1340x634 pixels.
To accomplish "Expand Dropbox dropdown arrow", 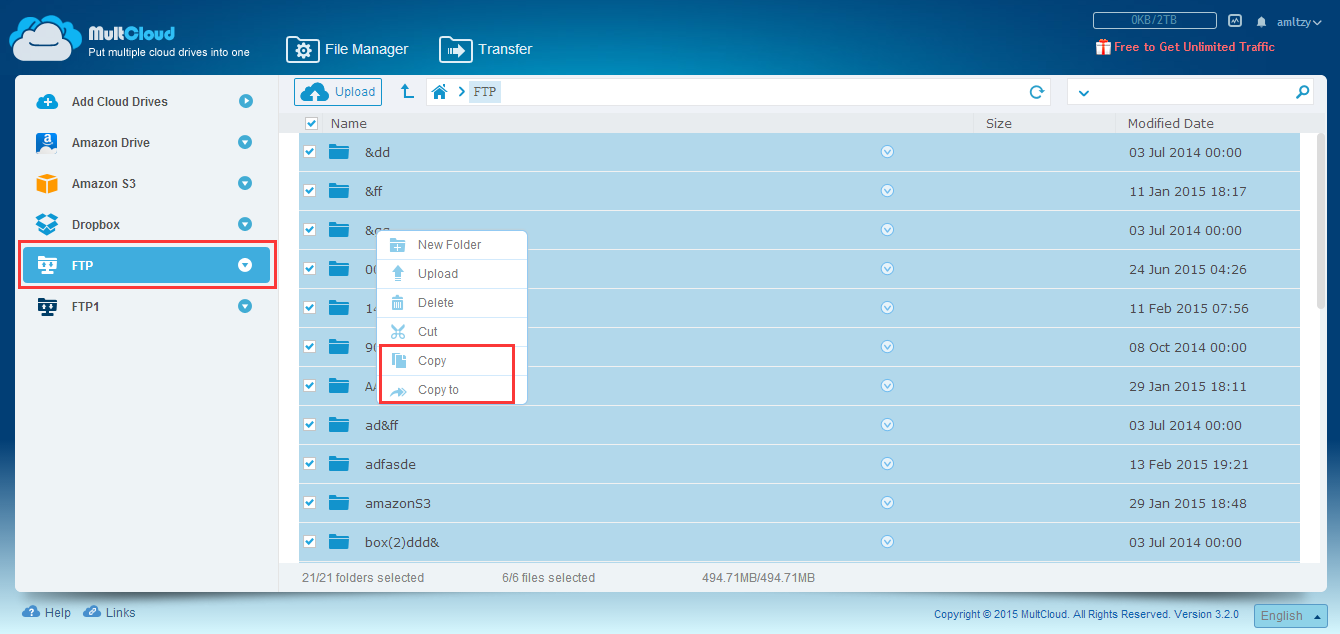I will [245, 225].
